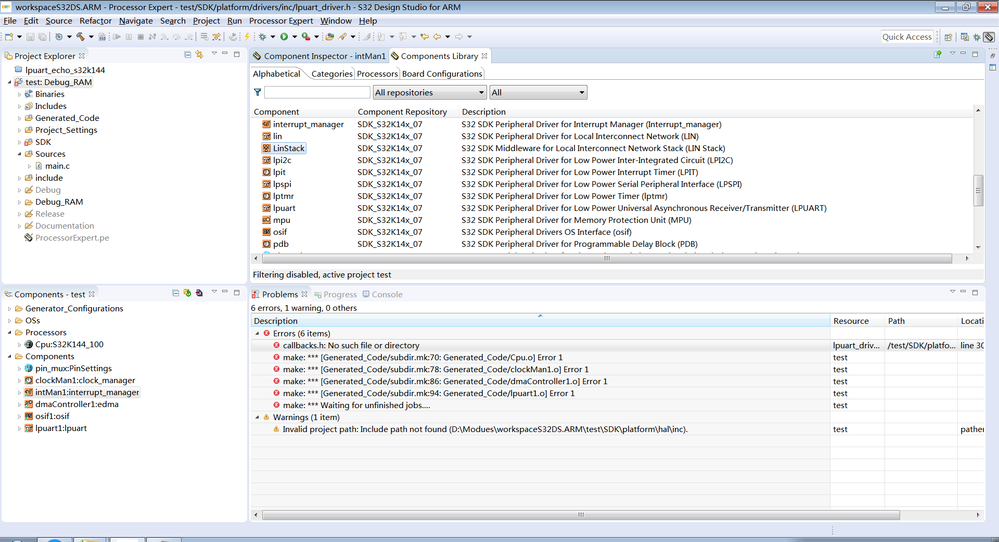Image resolution: width=999 pixels, height=542 pixels.
Task: Select the lpuart_echo_s32k144 project
Action: point(59,70)
